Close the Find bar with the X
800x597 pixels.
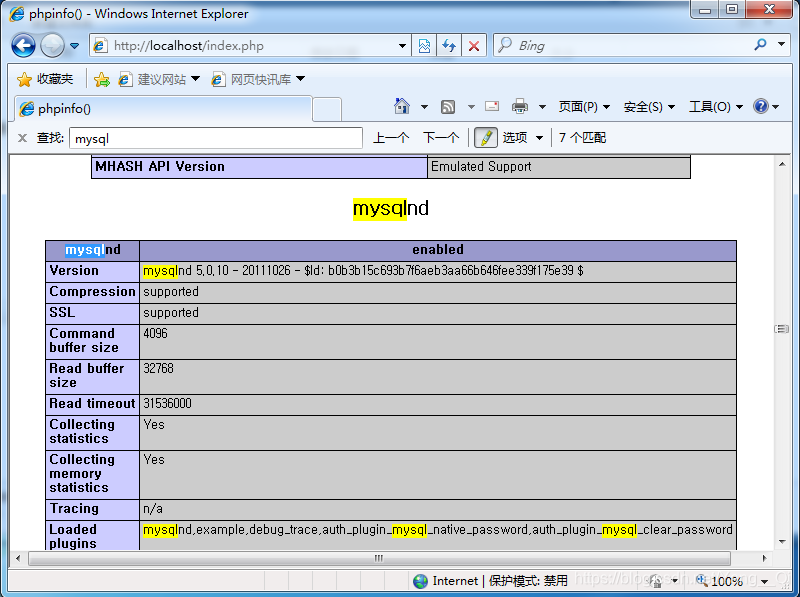22,138
